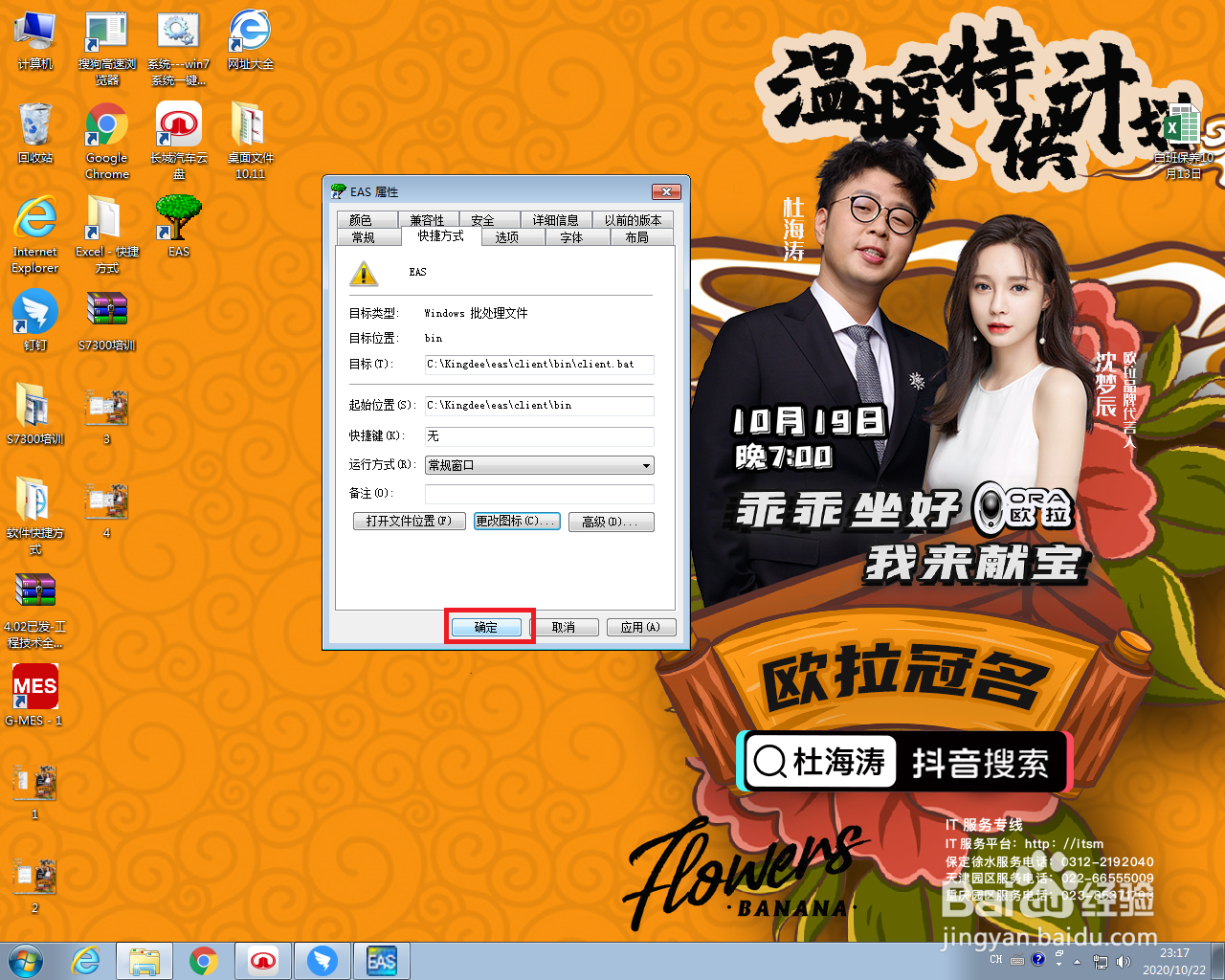Select the 系统--win7 系统一键 desktop icon

(178, 48)
